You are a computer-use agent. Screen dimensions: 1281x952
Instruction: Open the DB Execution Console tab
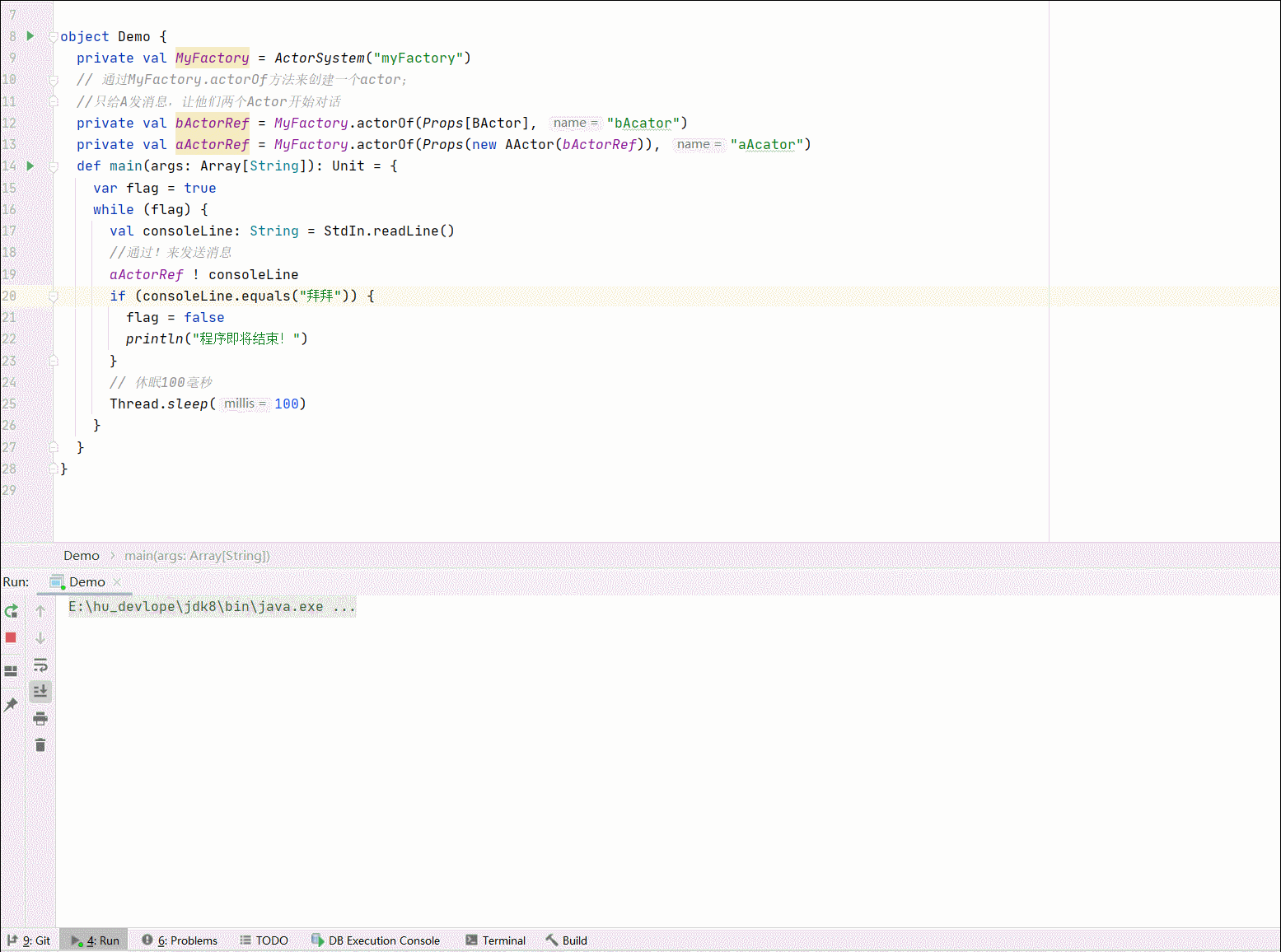pos(376,940)
